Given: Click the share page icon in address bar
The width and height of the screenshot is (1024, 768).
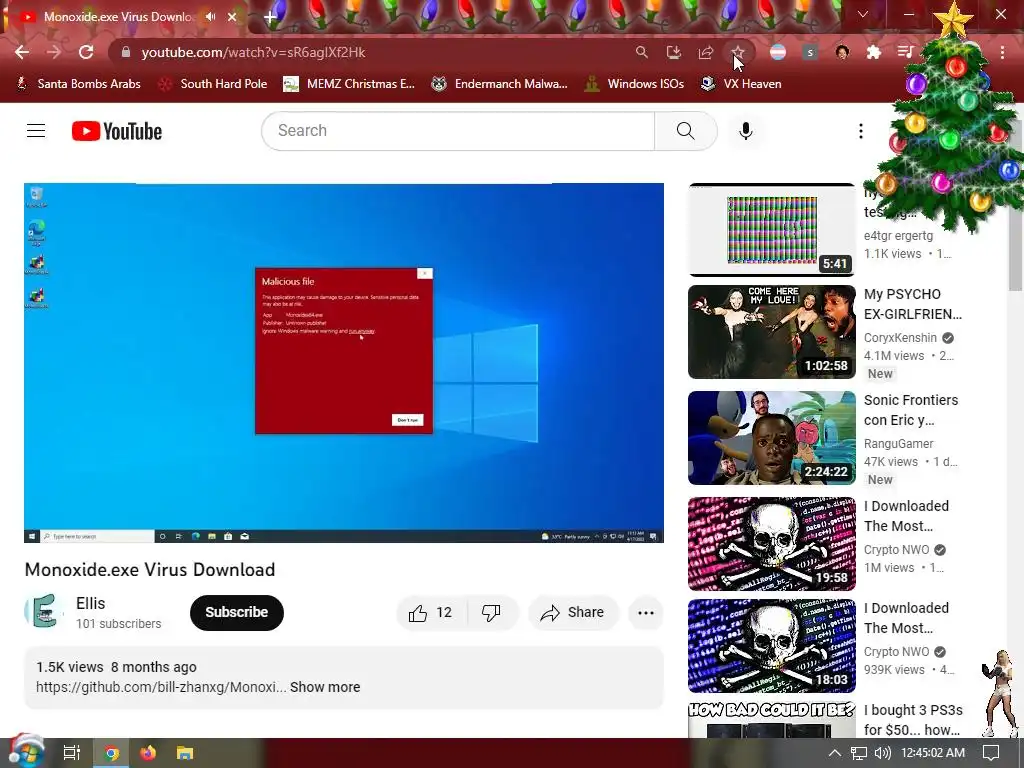Looking at the screenshot, I should click(706, 52).
